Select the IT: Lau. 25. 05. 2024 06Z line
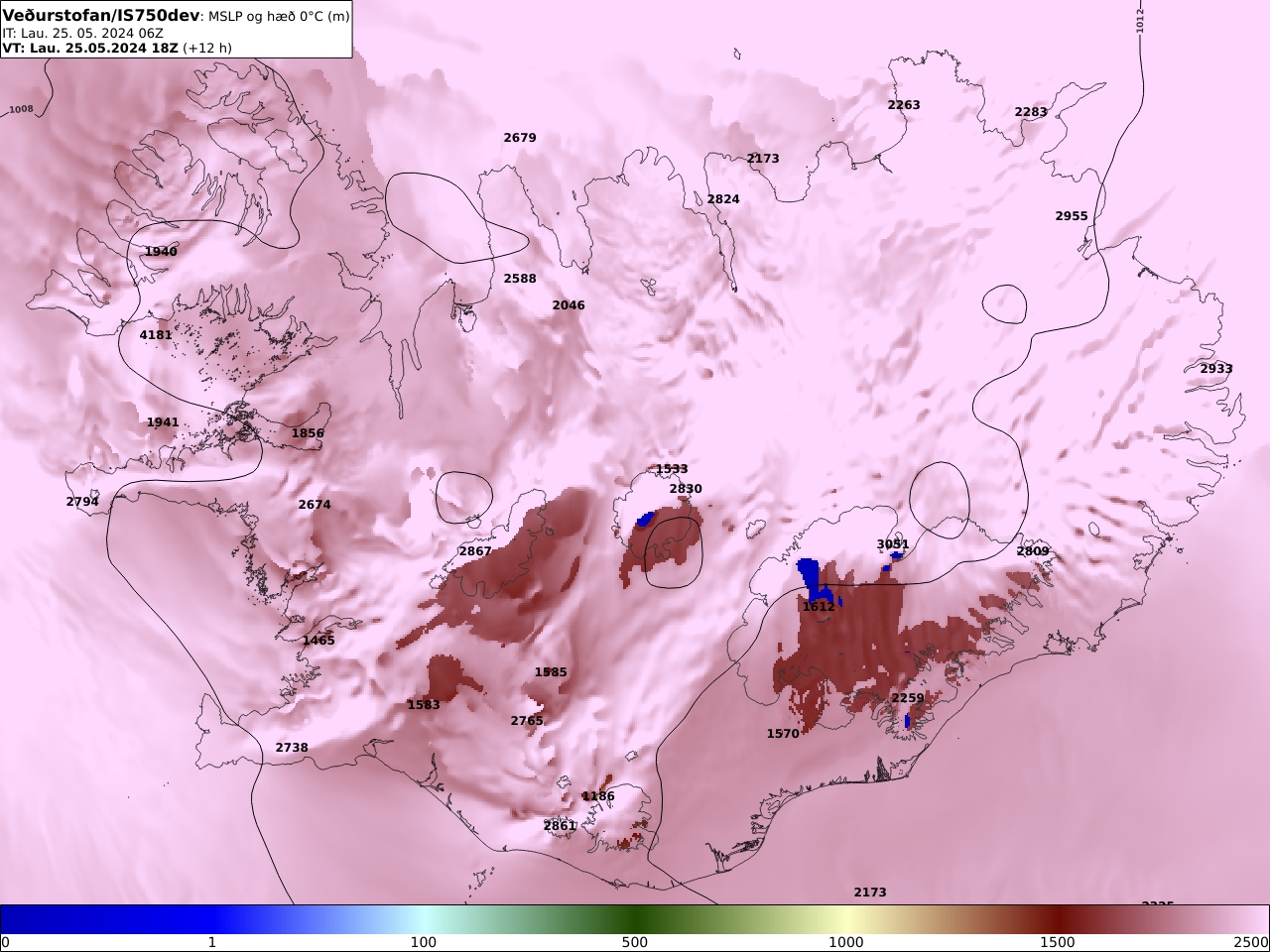Screen dimensions: 1270x952 tap(83, 33)
